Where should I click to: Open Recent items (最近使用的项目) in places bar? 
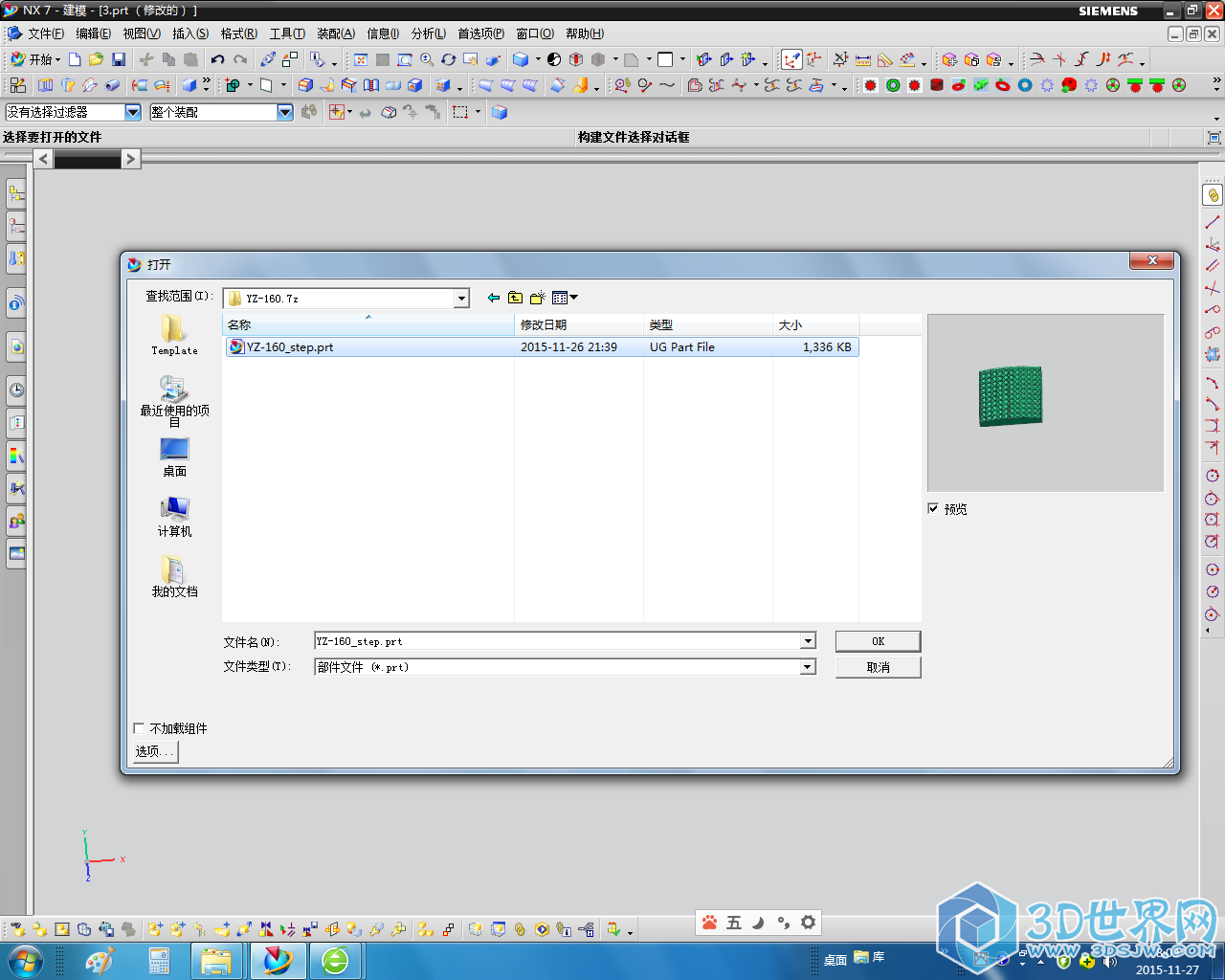[x=174, y=401]
